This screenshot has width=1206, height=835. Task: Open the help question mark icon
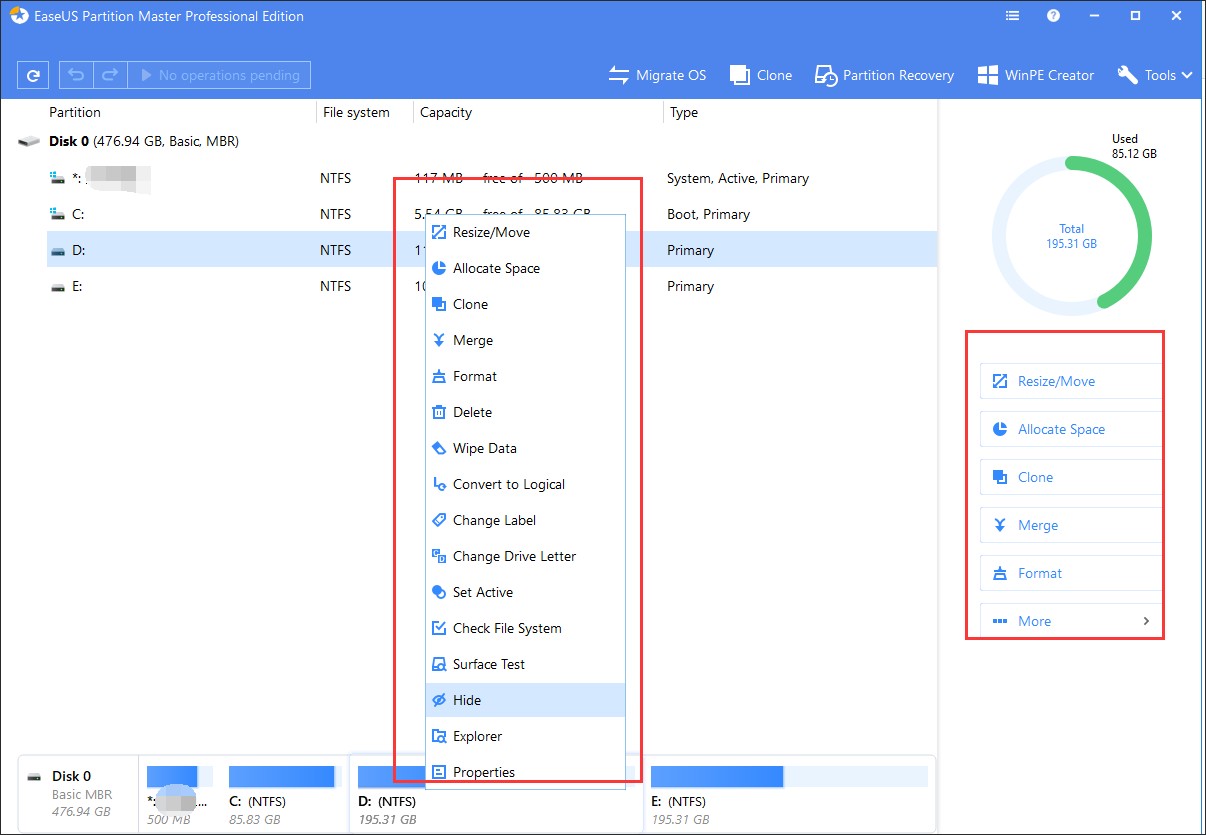[1053, 16]
